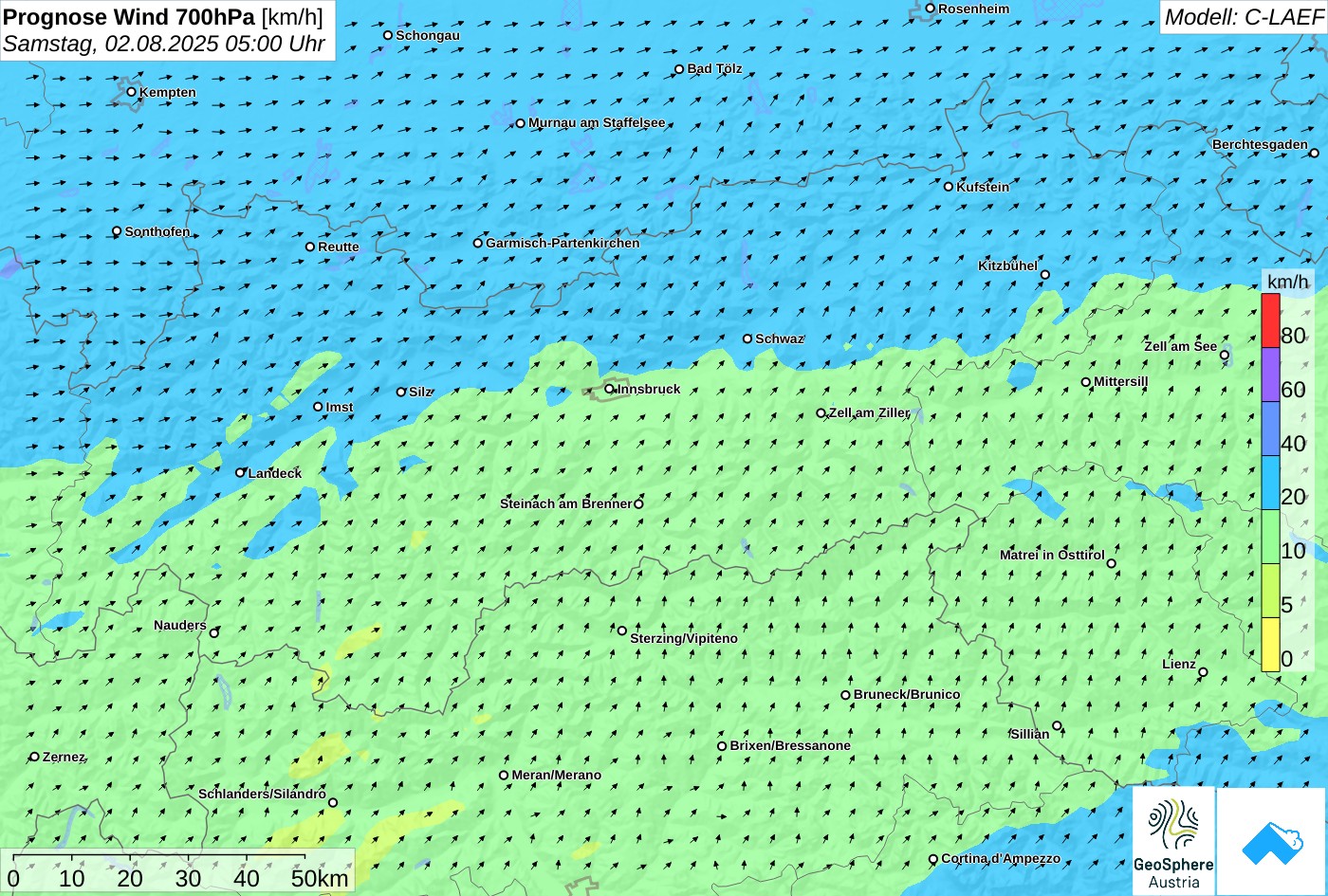
Task: Click the 'Sterzing/Vipiteno' label
Action: tap(684, 638)
